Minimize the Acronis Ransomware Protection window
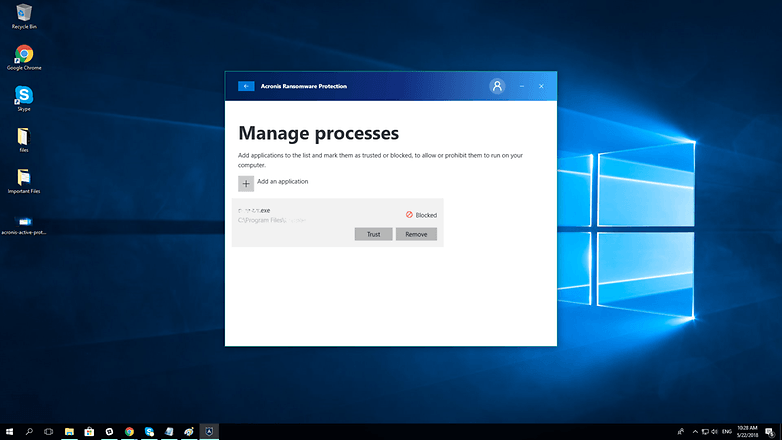Image resolution: width=782 pixels, height=440 pixels. (521, 86)
